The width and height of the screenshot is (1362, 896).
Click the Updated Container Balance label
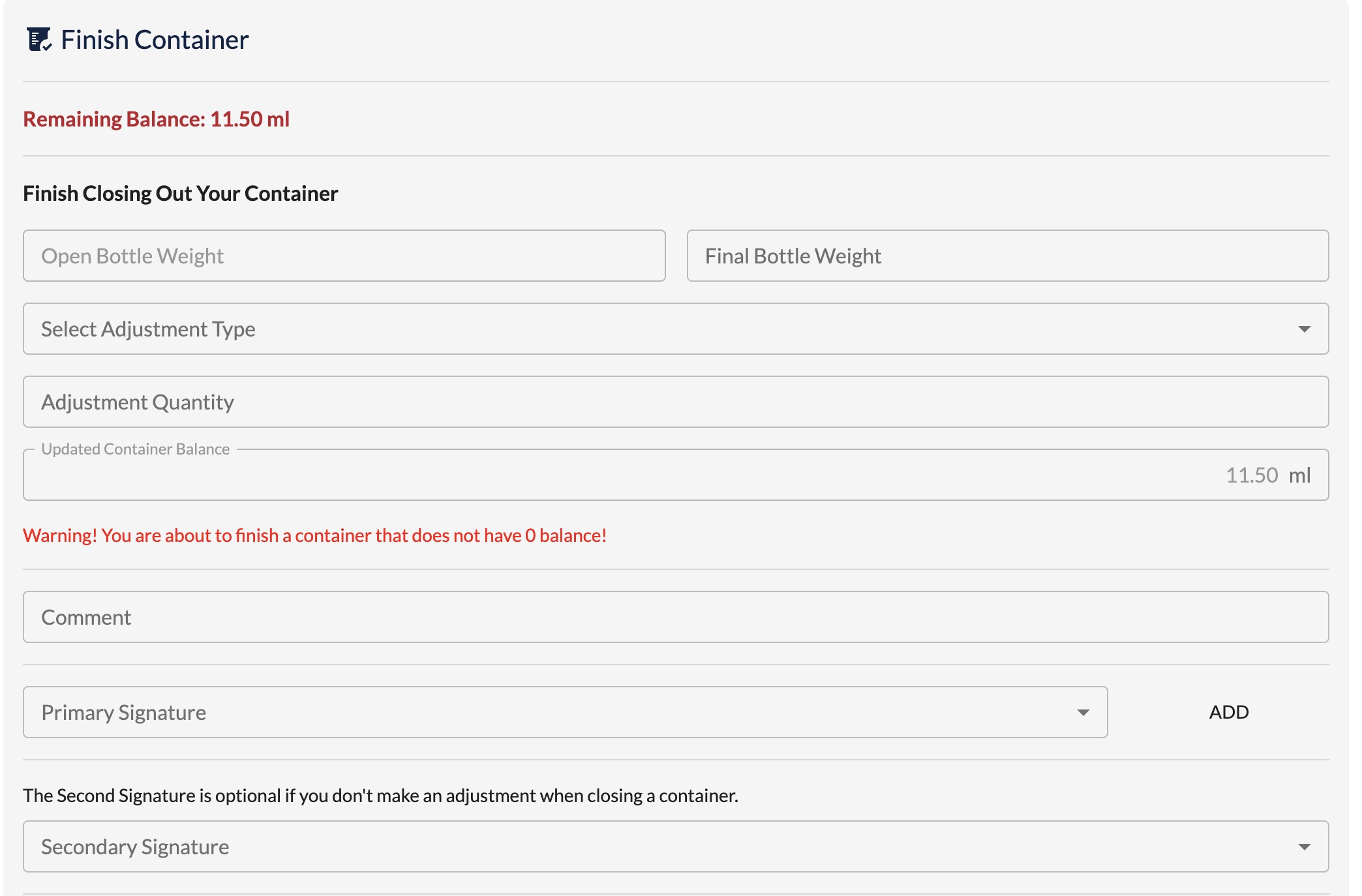(135, 449)
